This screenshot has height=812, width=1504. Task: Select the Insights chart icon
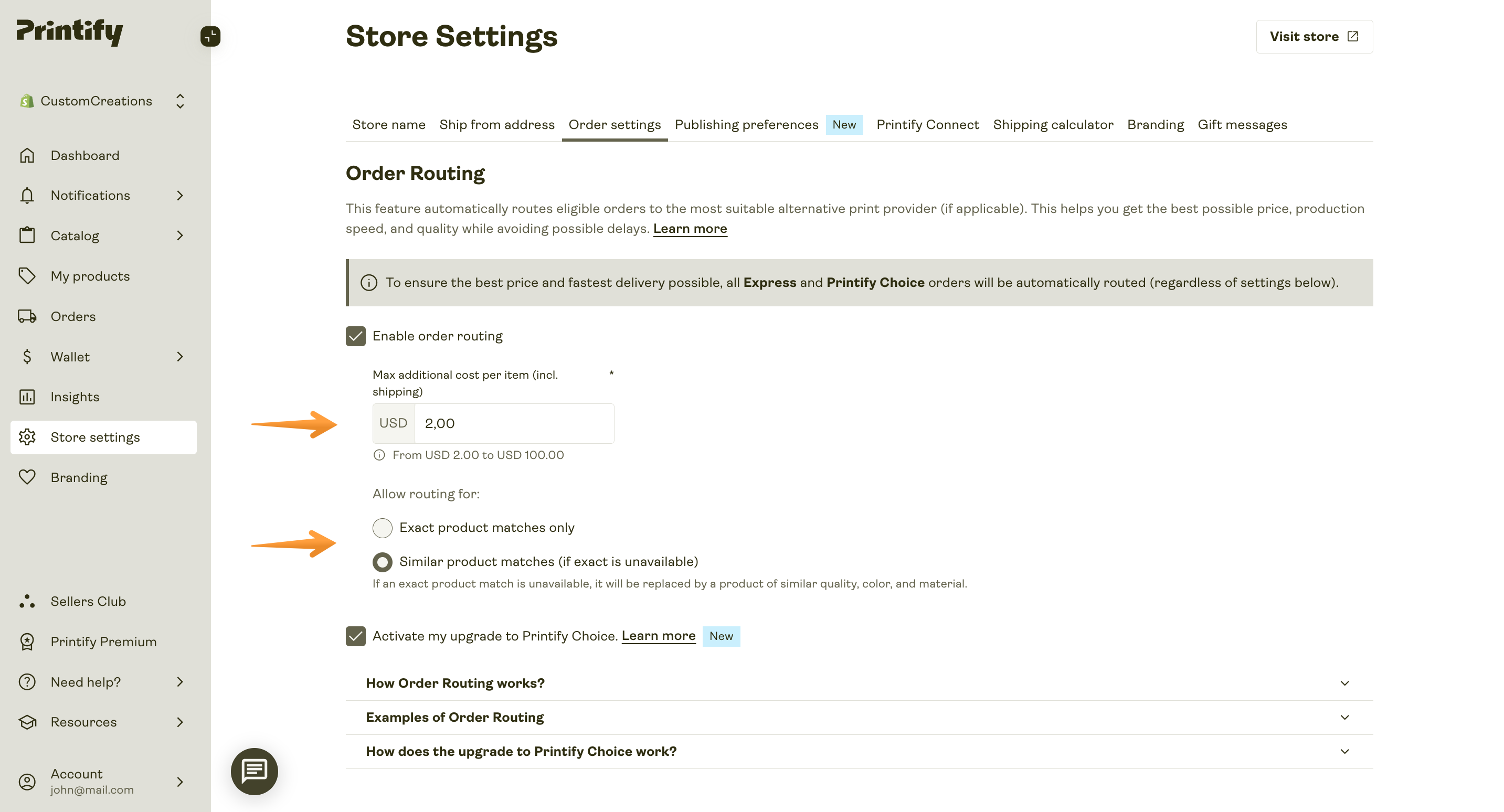[27, 397]
